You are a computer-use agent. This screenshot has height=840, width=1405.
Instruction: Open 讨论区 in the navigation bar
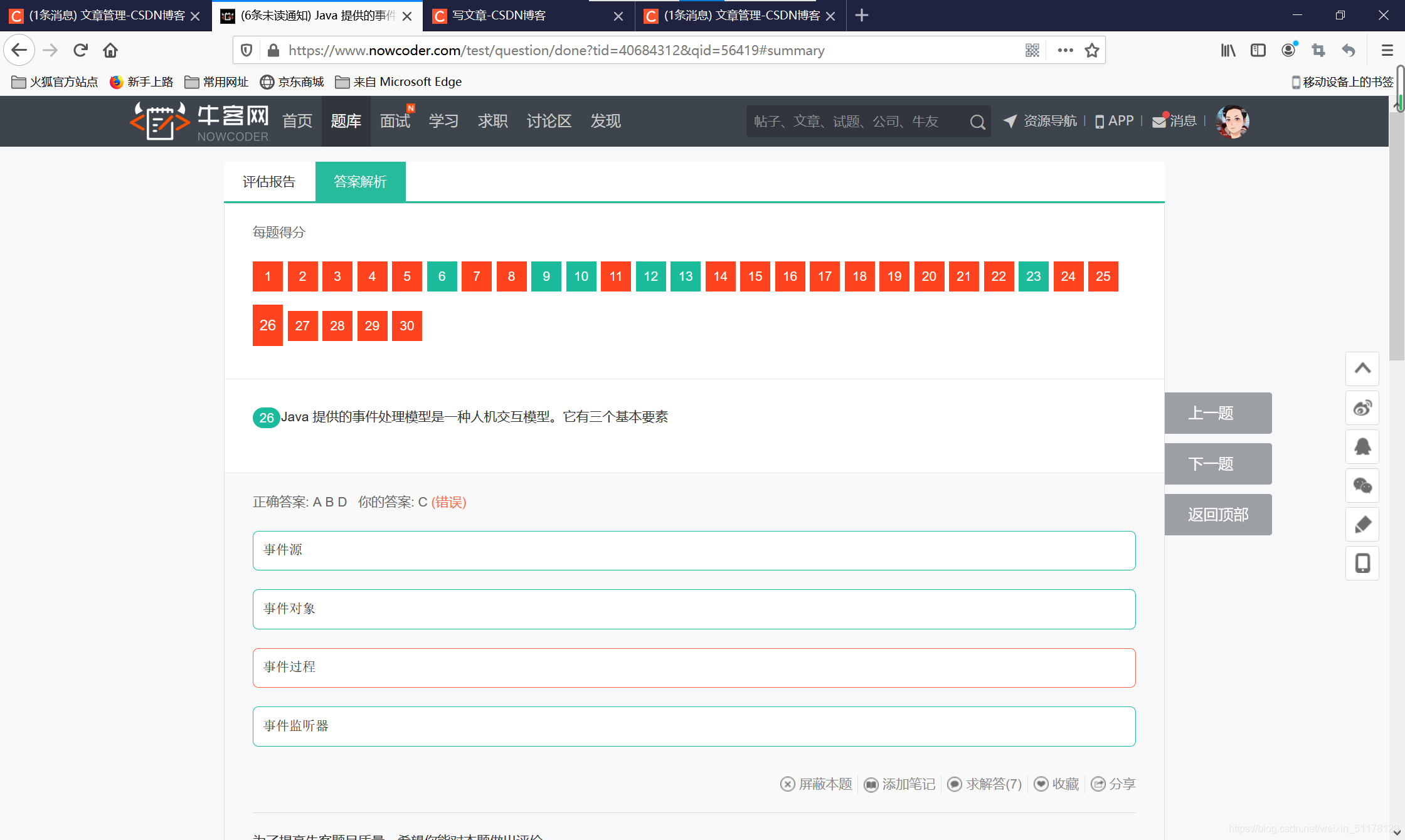[549, 121]
